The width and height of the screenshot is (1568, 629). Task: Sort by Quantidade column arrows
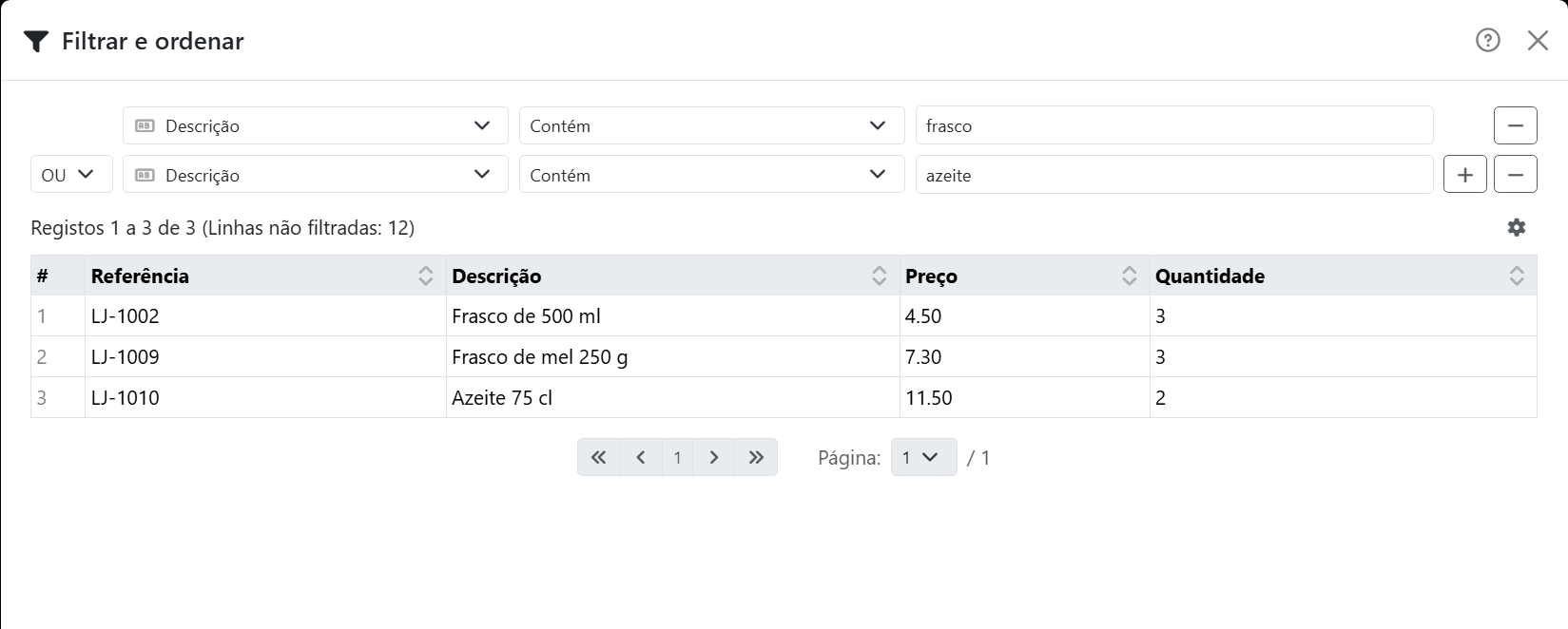point(1517,276)
